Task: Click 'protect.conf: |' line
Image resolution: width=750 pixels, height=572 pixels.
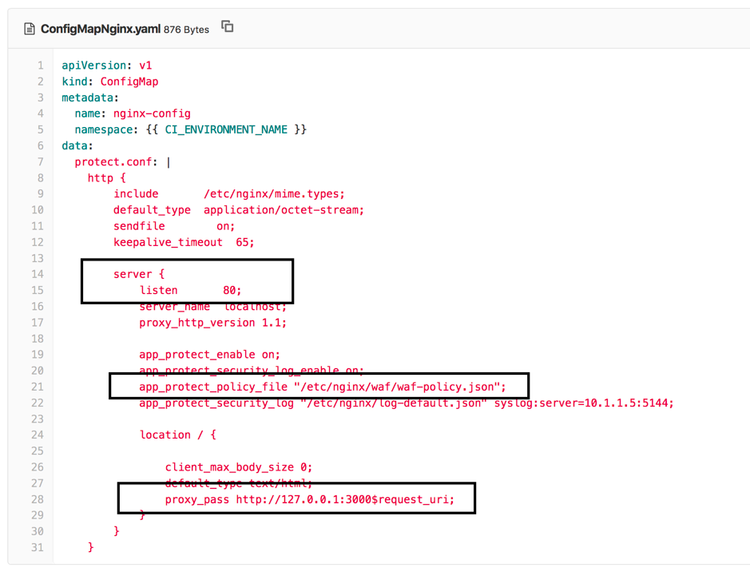Action: (x=122, y=162)
